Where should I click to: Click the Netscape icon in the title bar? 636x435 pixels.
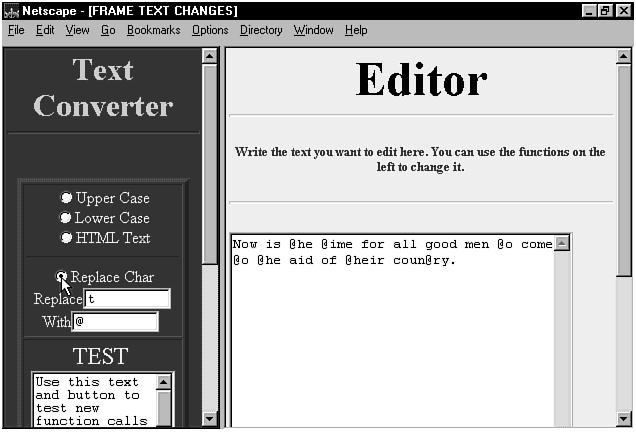pos(11,11)
